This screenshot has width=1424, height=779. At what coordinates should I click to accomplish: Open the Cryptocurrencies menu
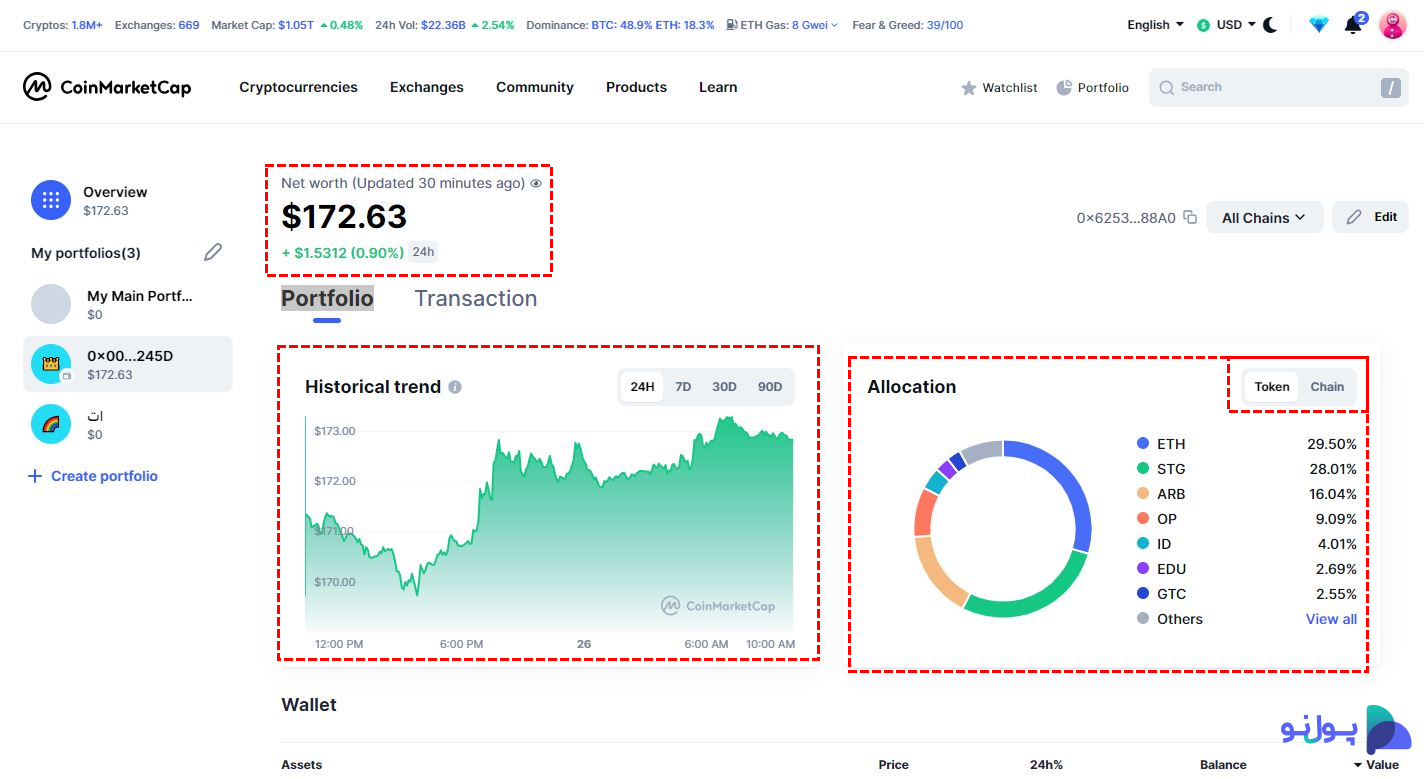pos(298,87)
